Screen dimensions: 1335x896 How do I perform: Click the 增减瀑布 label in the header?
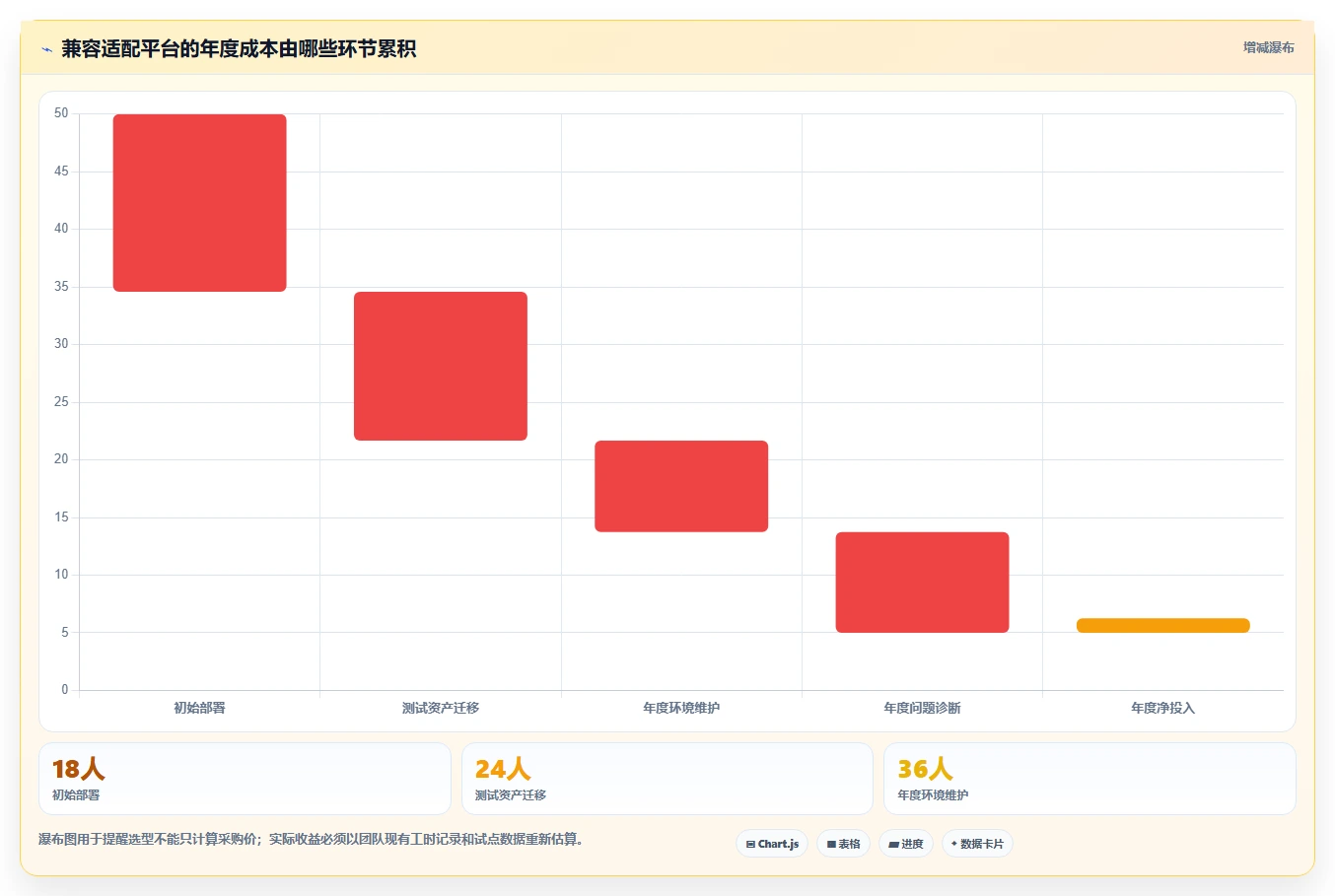pos(1268,47)
